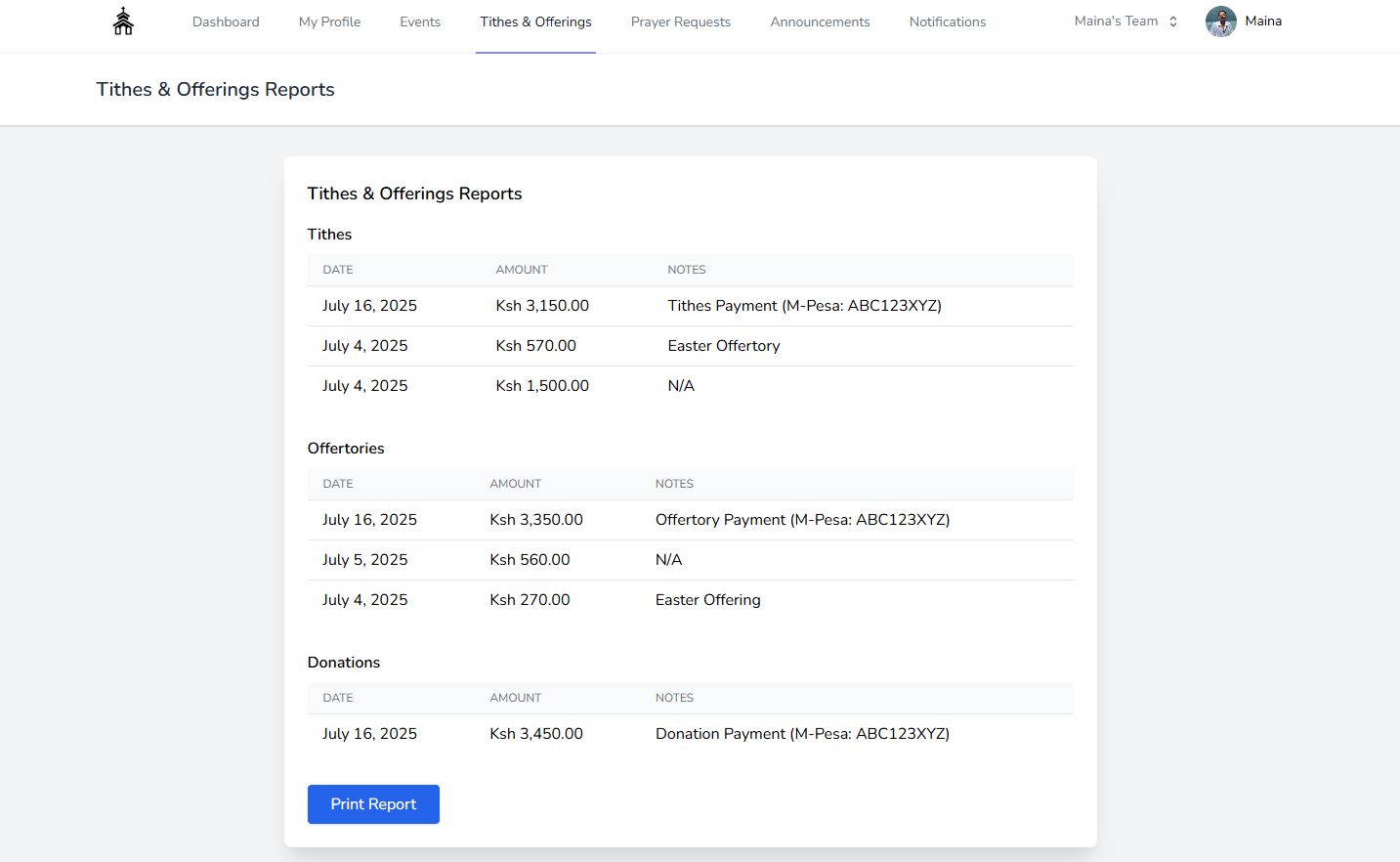Screen dimensions: 1400x862
Task: Select the July 5, 2025 date
Action: 365,560
